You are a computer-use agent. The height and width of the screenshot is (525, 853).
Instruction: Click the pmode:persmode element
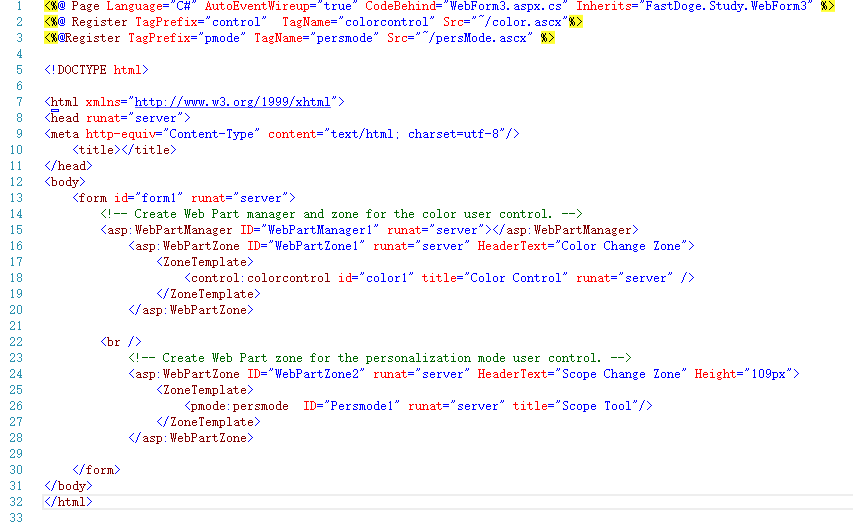click(418, 406)
